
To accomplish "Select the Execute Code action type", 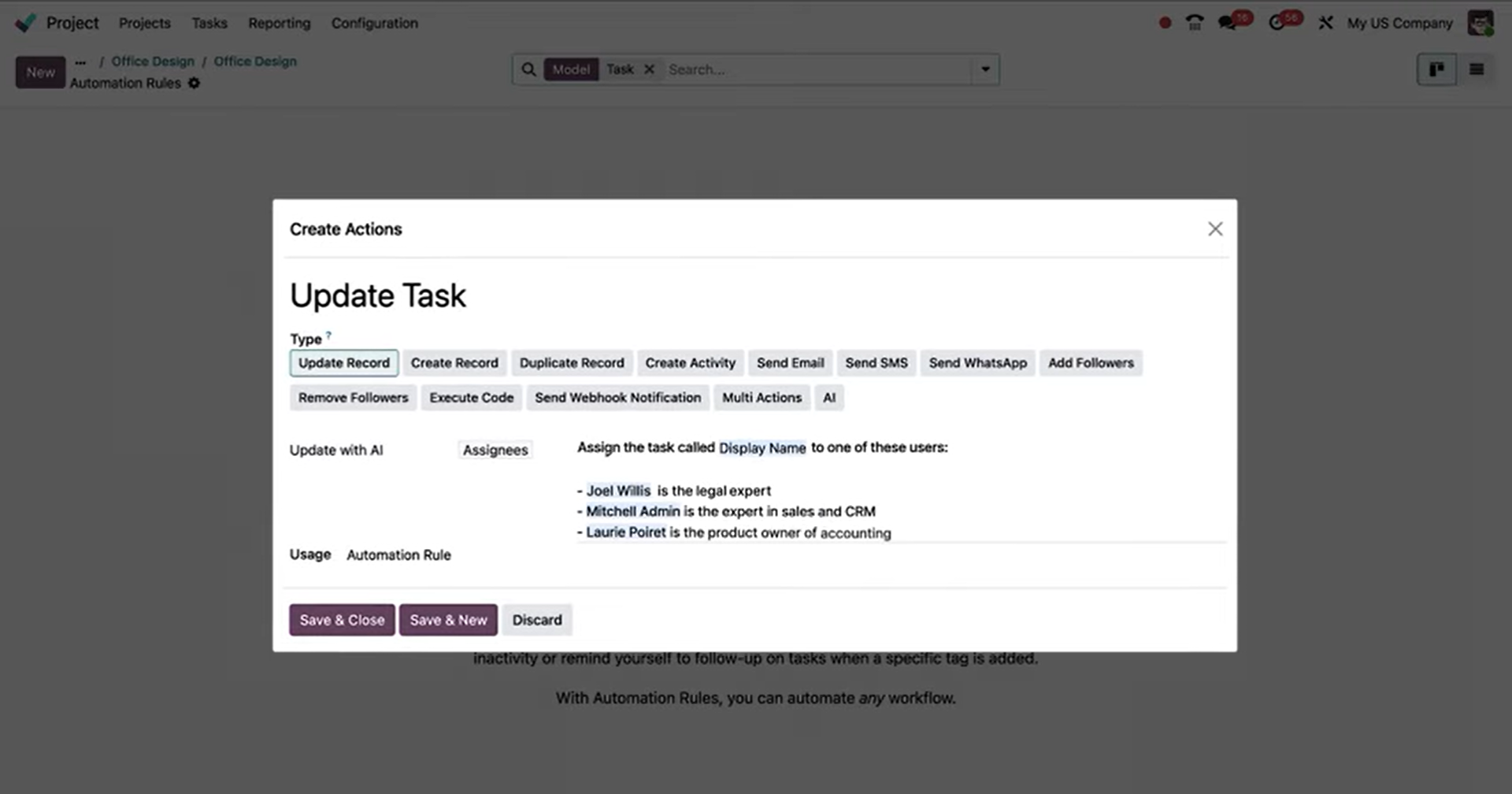I will click(x=472, y=398).
